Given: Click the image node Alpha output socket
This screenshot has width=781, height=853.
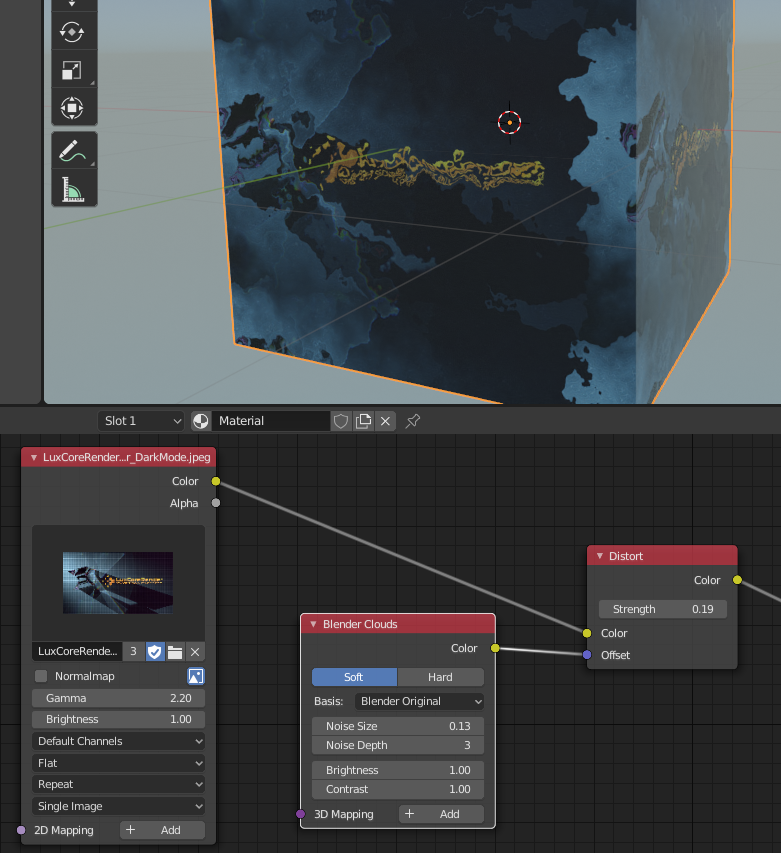Looking at the screenshot, I should click(216, 503).
